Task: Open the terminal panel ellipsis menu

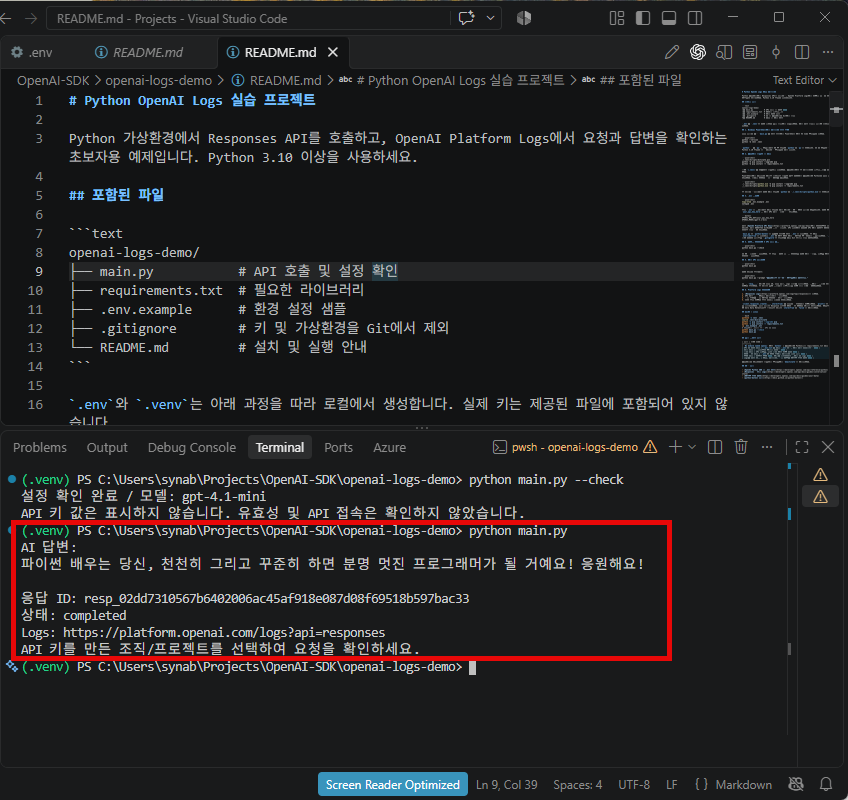Action: coord(767,447)
